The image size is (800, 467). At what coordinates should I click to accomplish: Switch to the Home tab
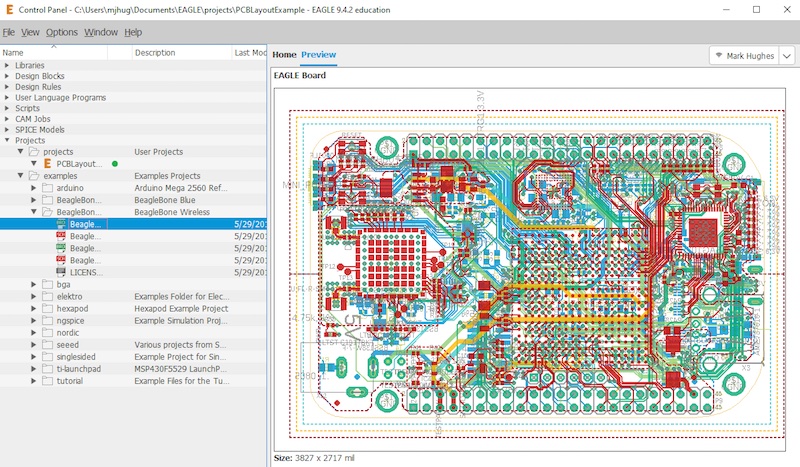point(284,55)
